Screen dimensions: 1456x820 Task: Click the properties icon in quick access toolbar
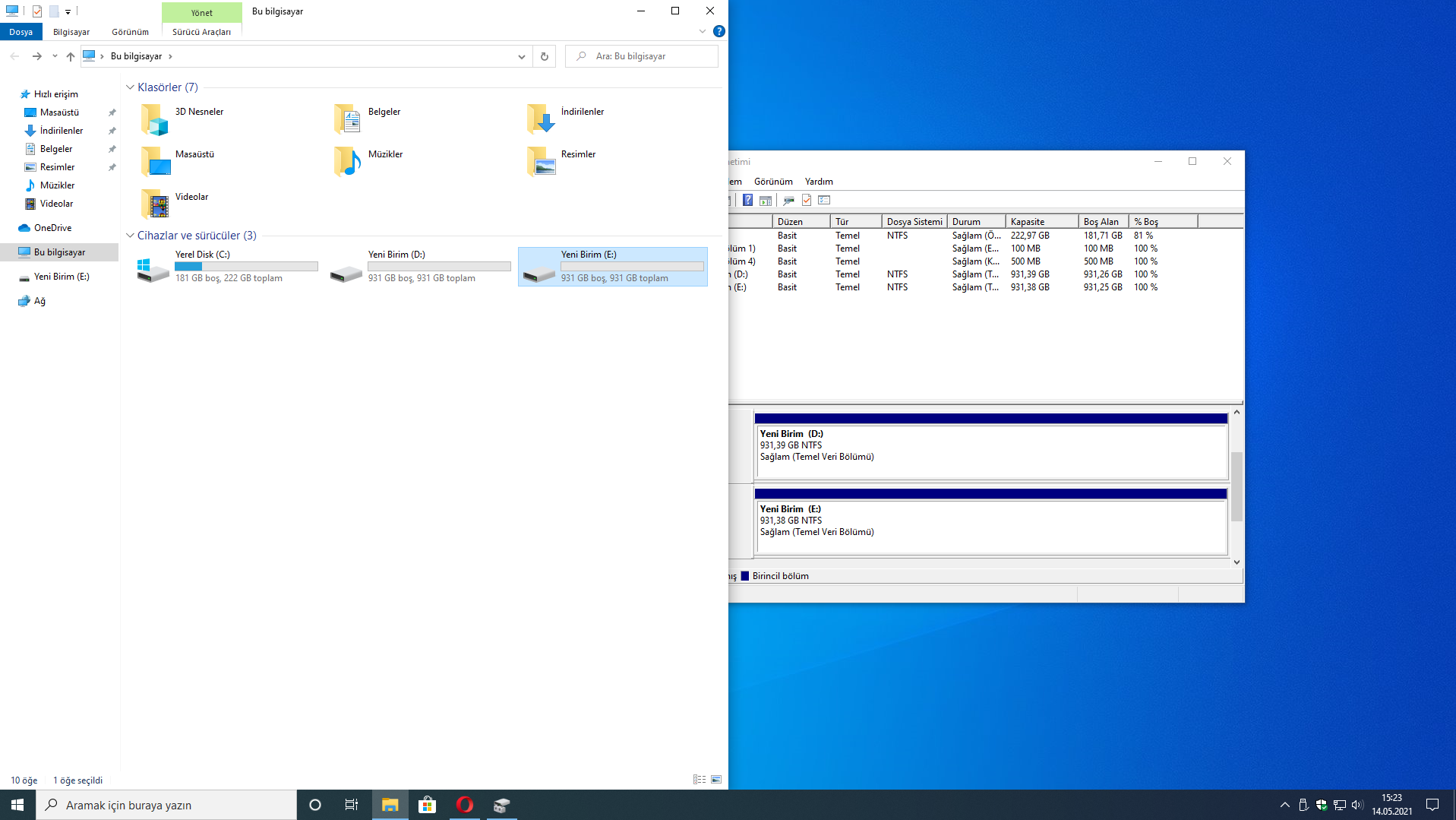(36, 11)
